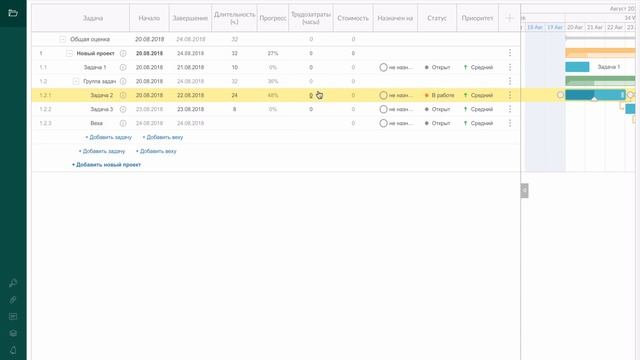Click the Прогресс column header

pyautogui.click(x=273, y=18)
